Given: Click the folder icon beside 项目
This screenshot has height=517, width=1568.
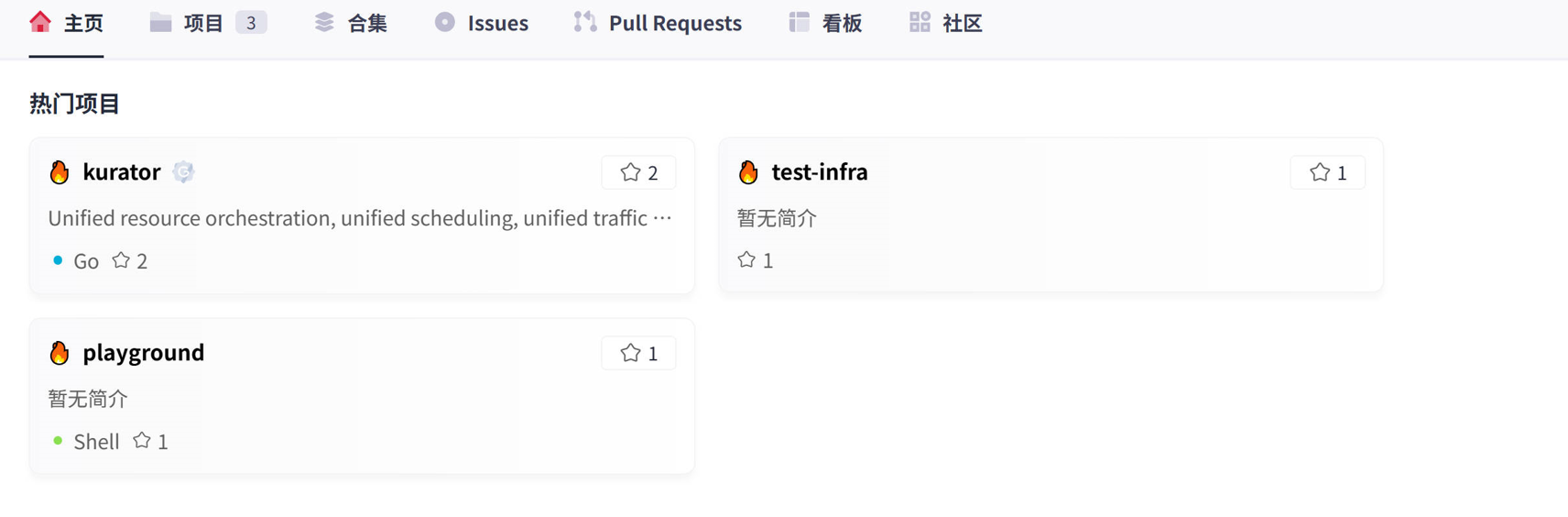Looking at the screenshot, I should [160, 22].
